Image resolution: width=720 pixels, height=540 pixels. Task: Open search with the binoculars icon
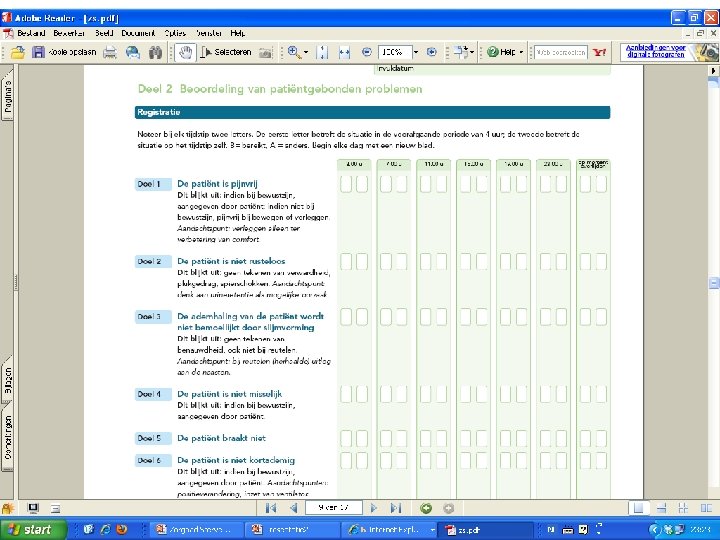click(155, 52)
